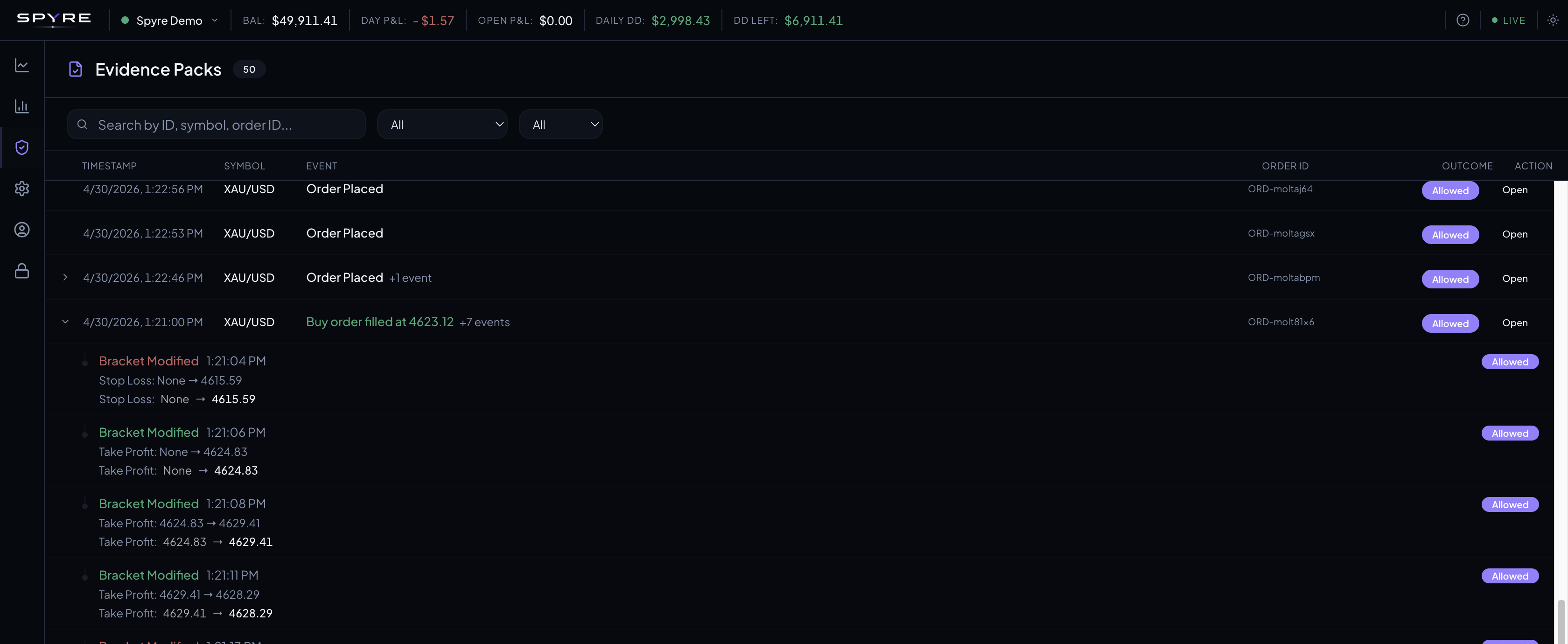Click order ID ORD-moltagsx

pyautogui.click(x=1281, y=234)
